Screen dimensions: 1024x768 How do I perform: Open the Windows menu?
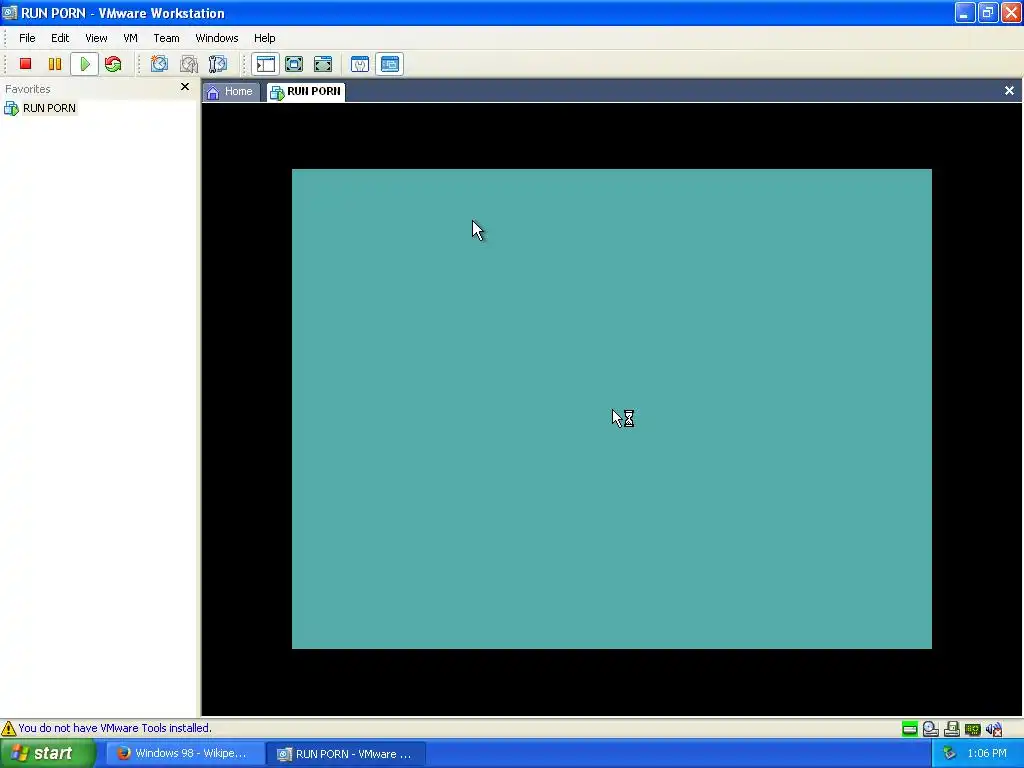click(217, 38)
